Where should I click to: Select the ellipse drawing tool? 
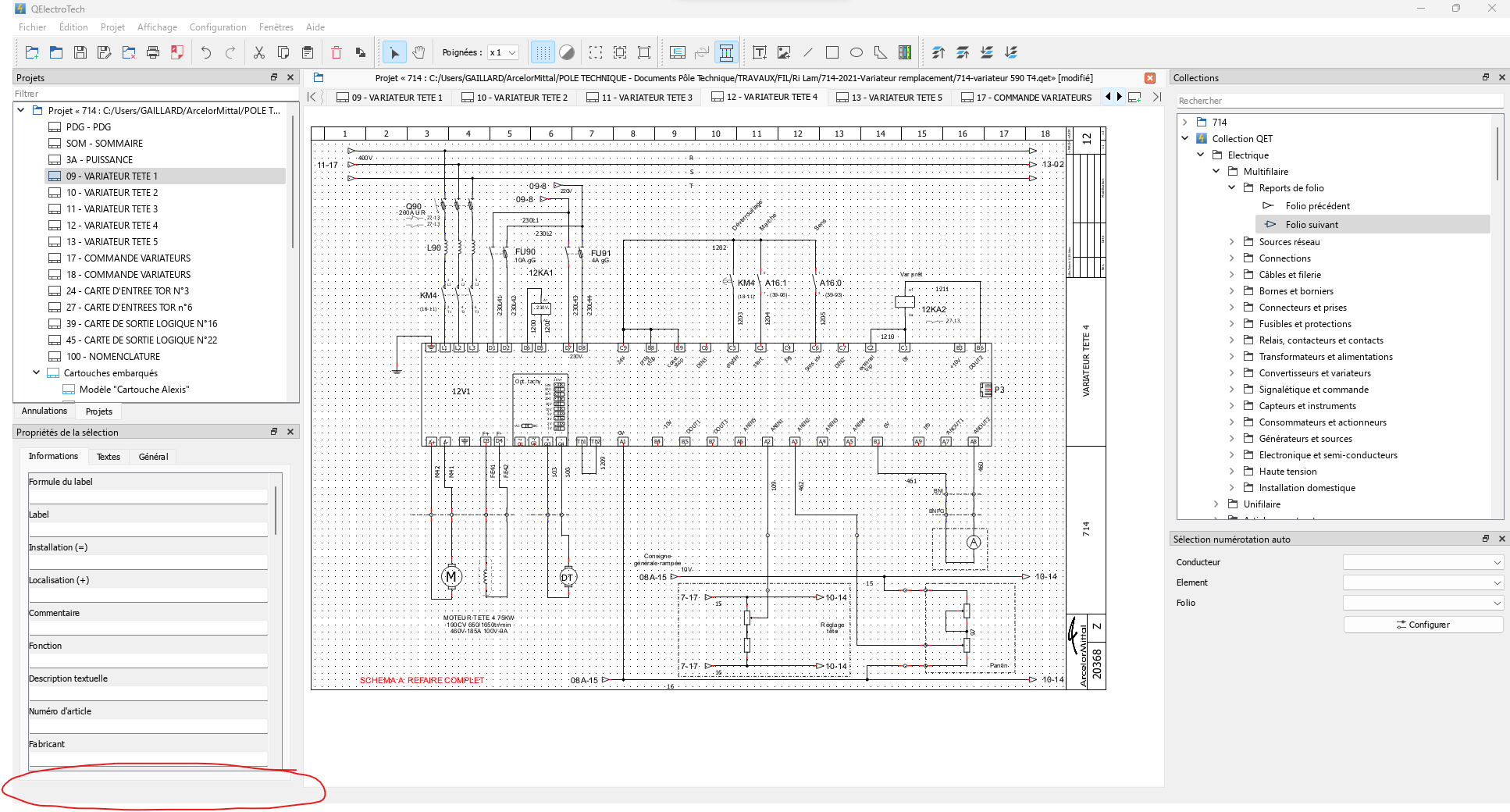tap(856, 52)
